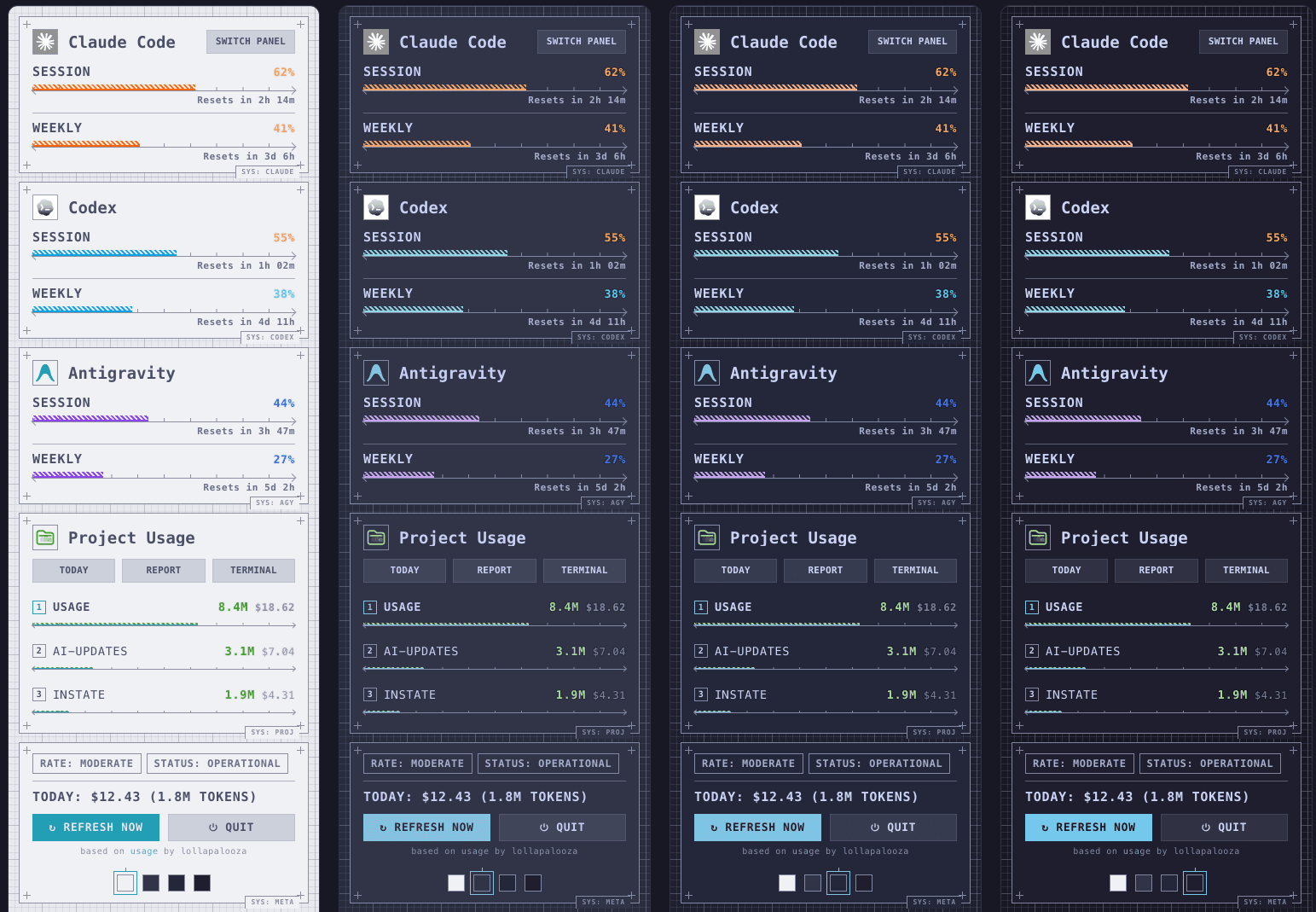This screenshot has width=1316, height=912.
Task: Click the number 1 badge beside USAGE, light panel
Action: click(38, 607)
